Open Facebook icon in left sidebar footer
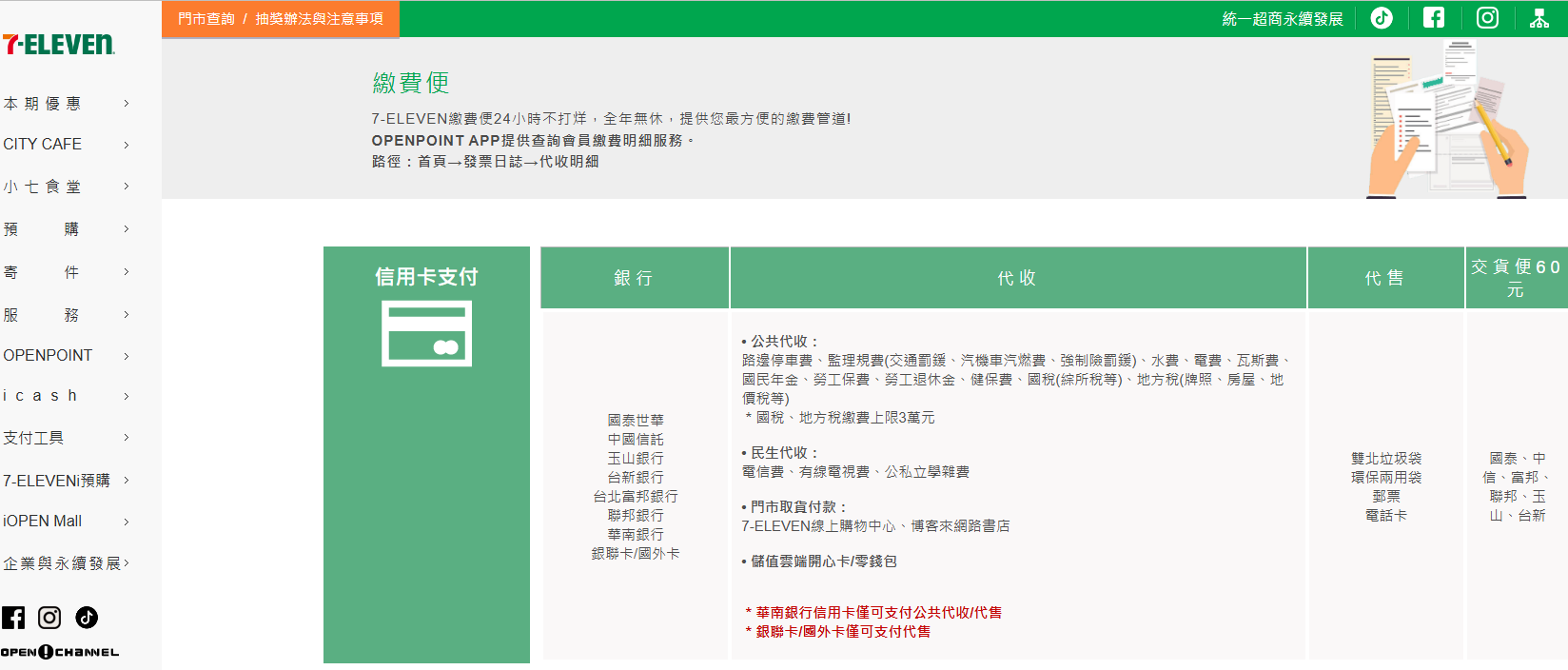The height and width of the screenshot is (670, 1568). point(13,618)
